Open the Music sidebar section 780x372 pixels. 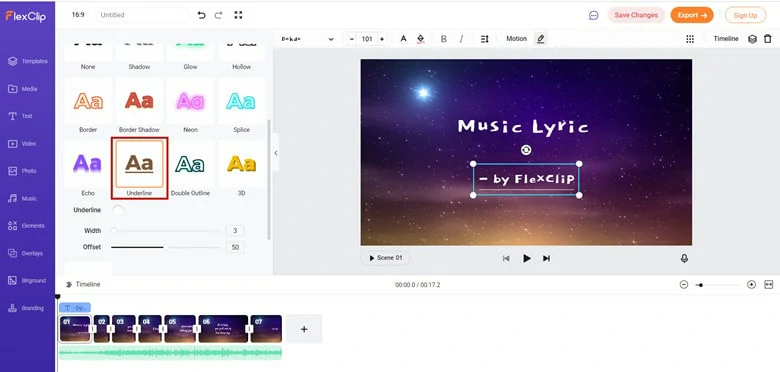pos(22,198)
